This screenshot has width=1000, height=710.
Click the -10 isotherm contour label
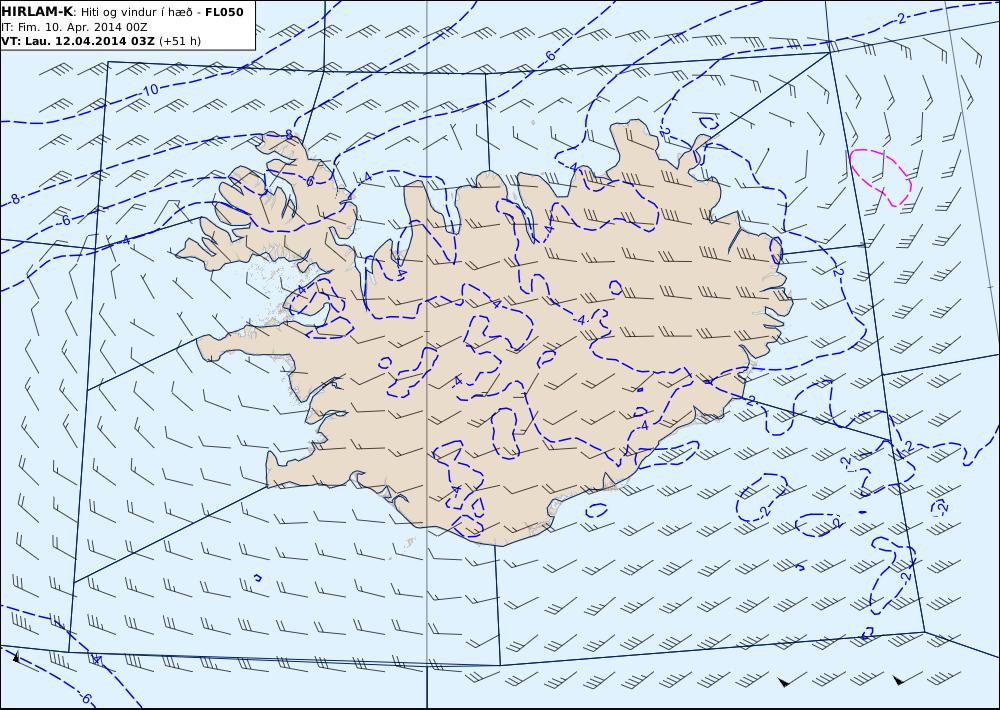(x=149, y=91)
